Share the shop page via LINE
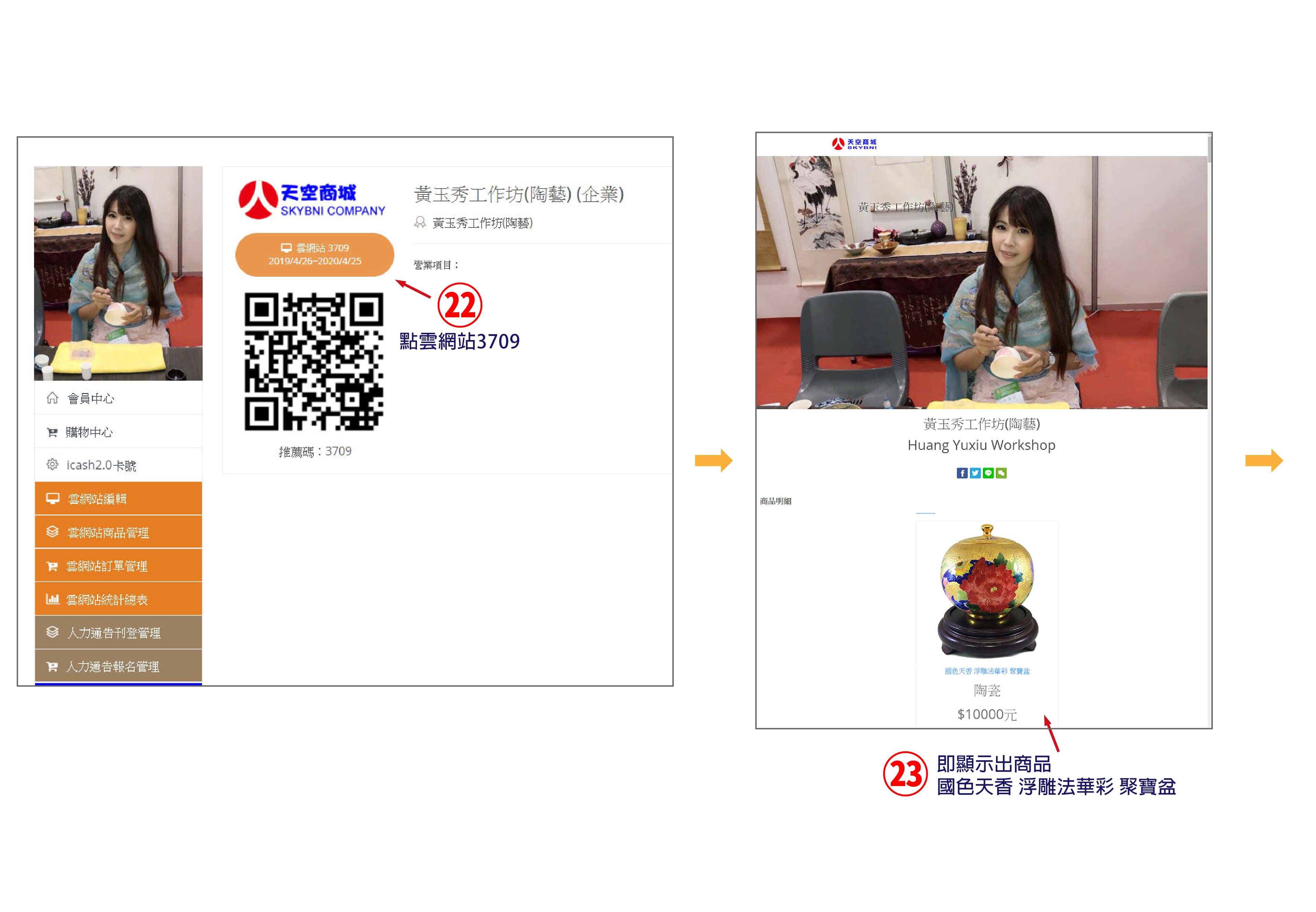1316x912 pixels. (988, 473)
